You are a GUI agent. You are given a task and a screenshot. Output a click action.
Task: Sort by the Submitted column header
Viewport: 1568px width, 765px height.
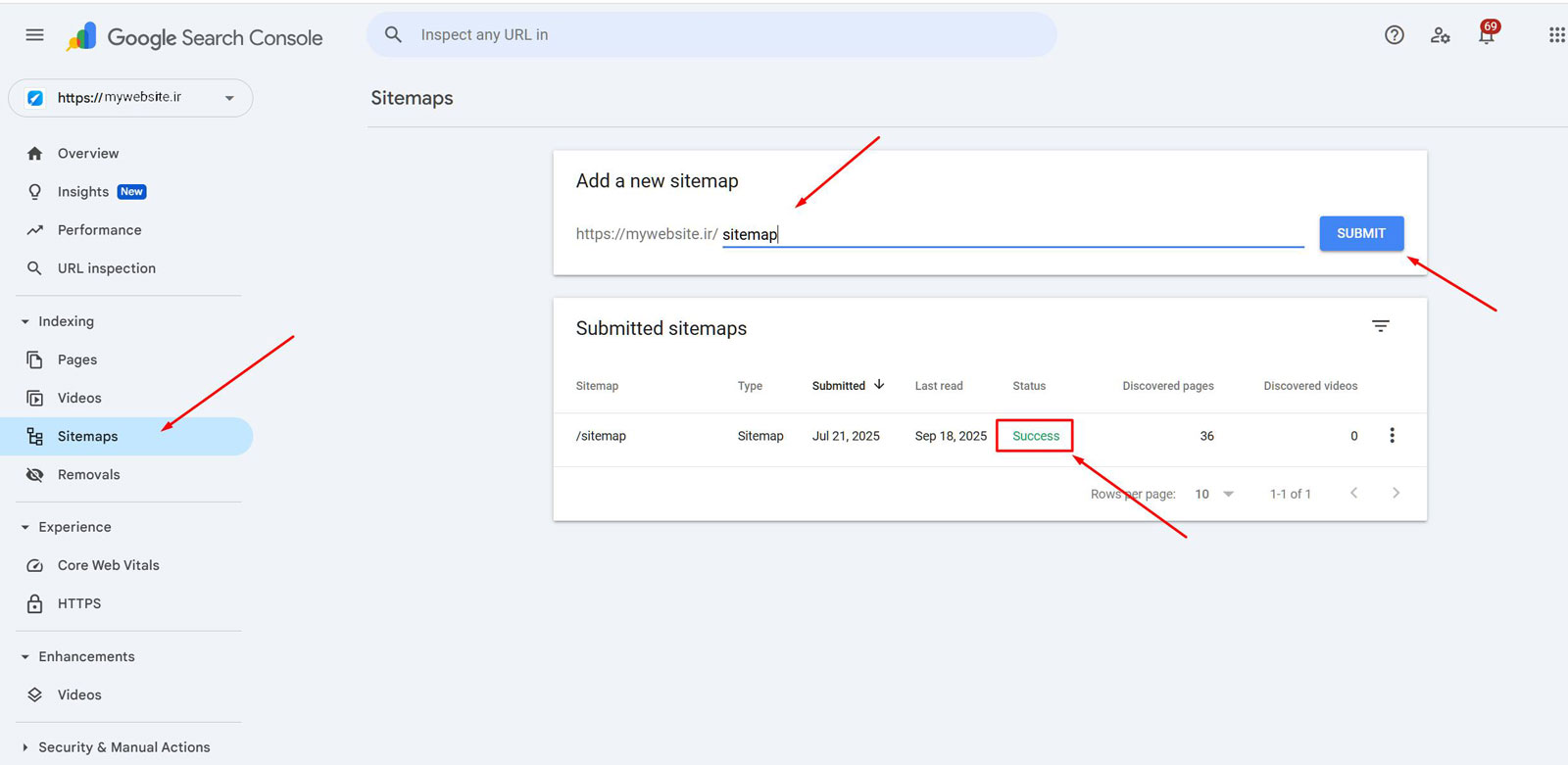(x=839, y=386)
